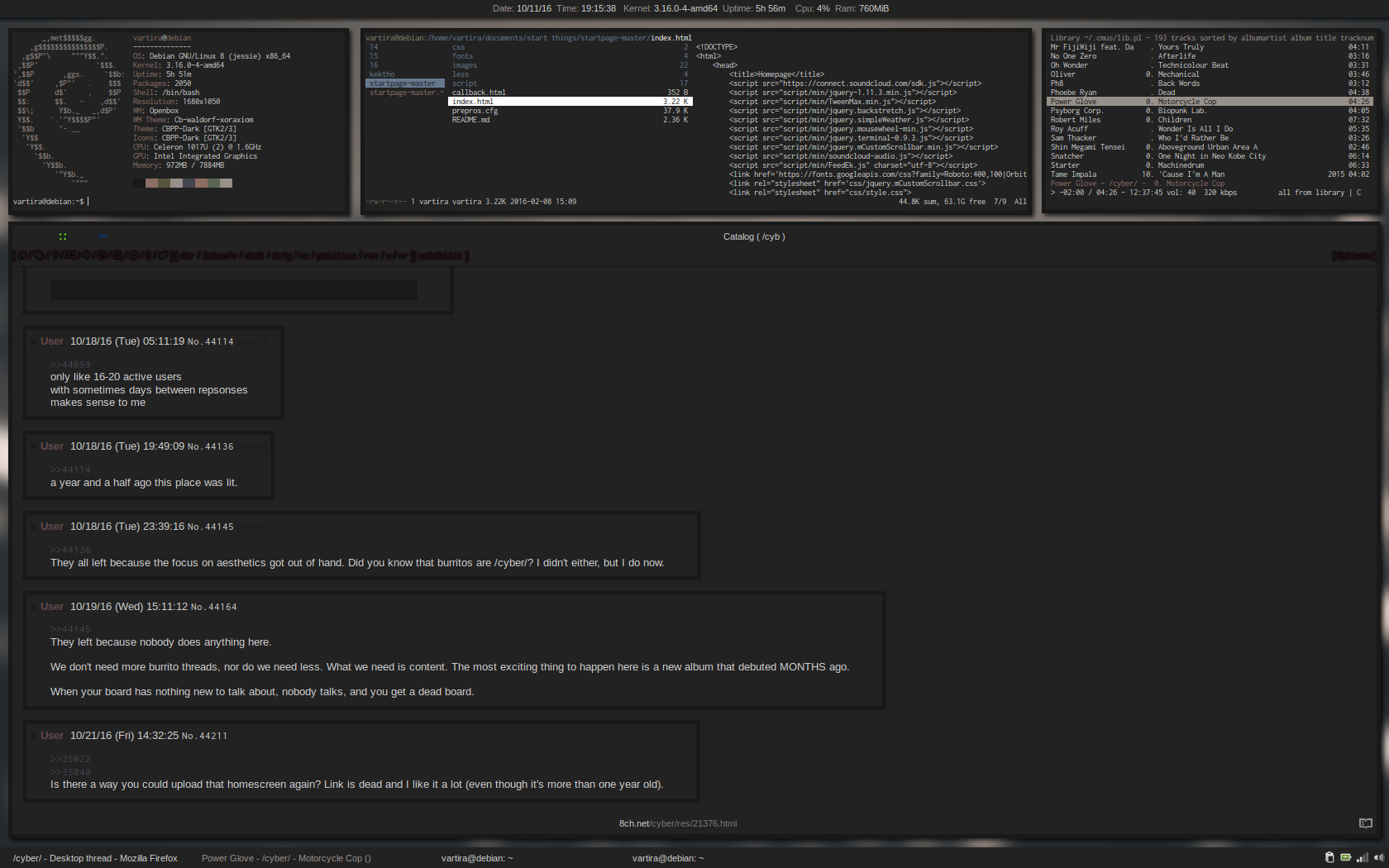
Task: Open the network signal tray icon
Action: tap(1362, 858)
